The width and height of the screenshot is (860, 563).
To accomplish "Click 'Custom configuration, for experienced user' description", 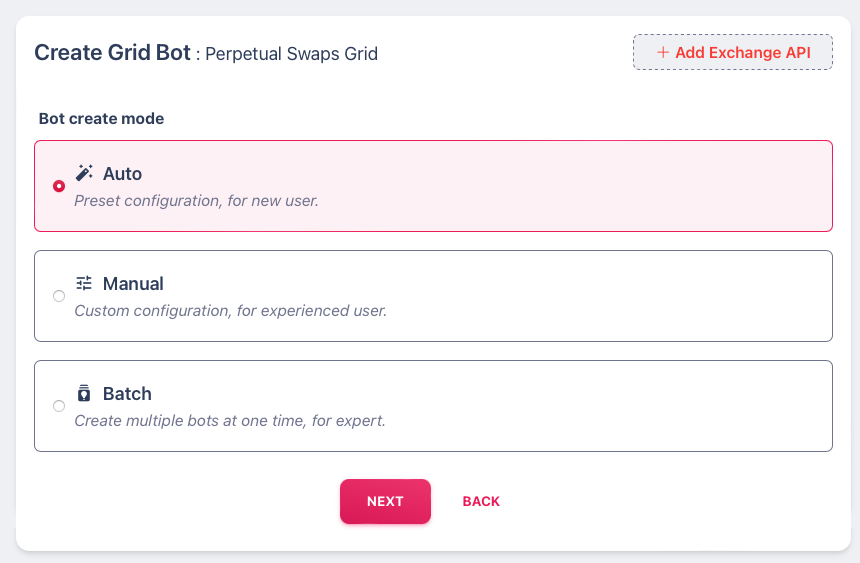I will [230, 311].
